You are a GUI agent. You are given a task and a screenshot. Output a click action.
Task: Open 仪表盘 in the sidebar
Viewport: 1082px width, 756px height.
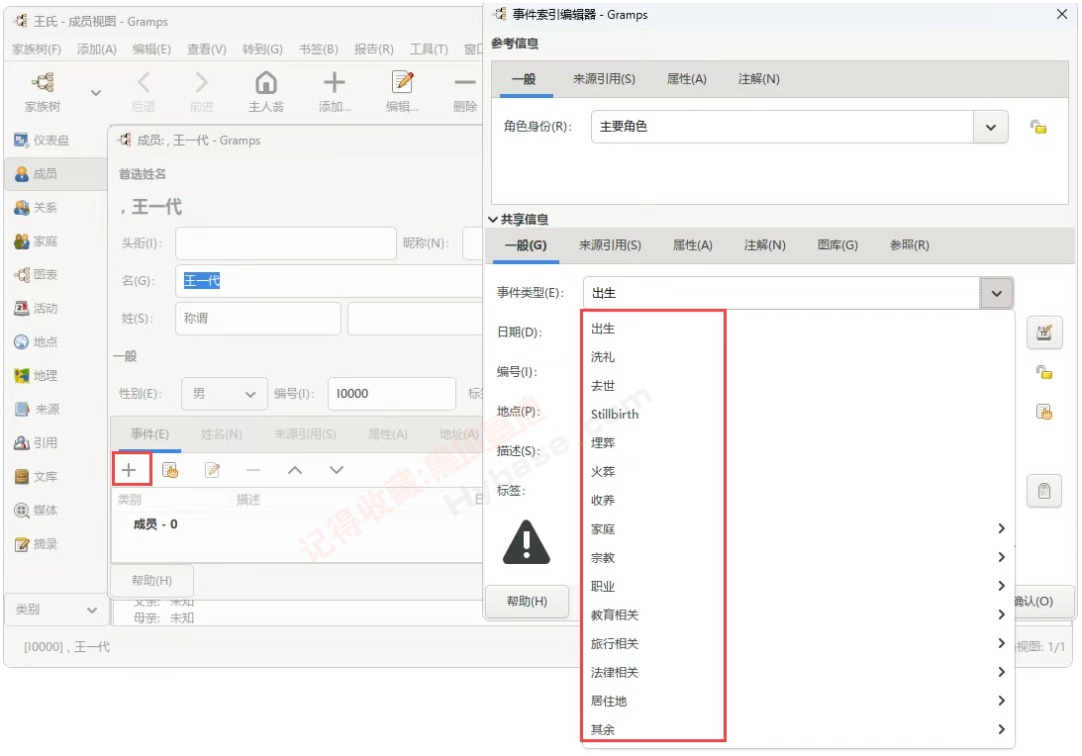pyautogui.click(x=41, y=140)
